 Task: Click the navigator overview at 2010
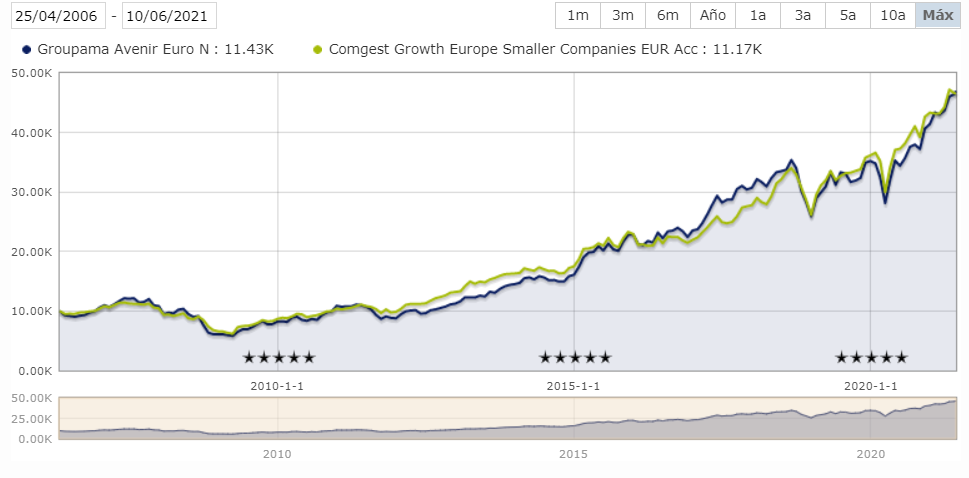pos(277,418)
